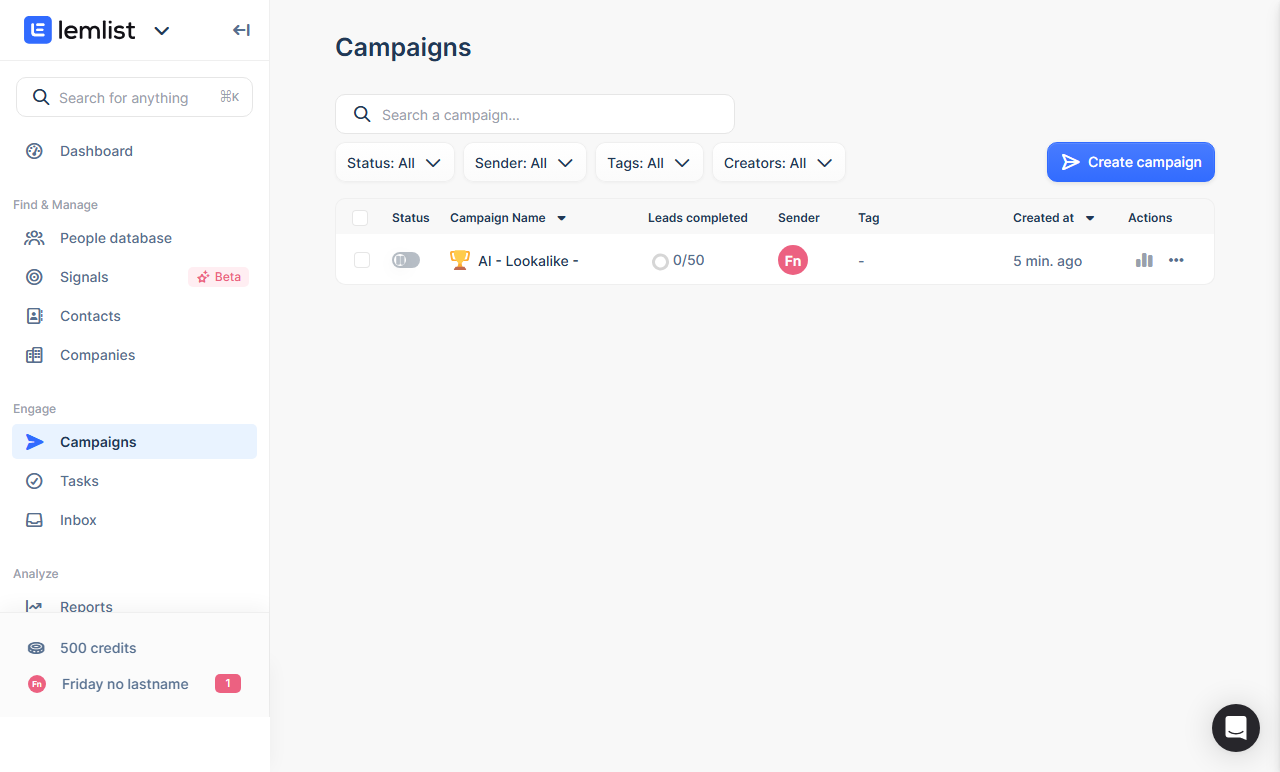
Task: Select the AI Lookalike campaign row checkbox
Action: click(361, 259)
